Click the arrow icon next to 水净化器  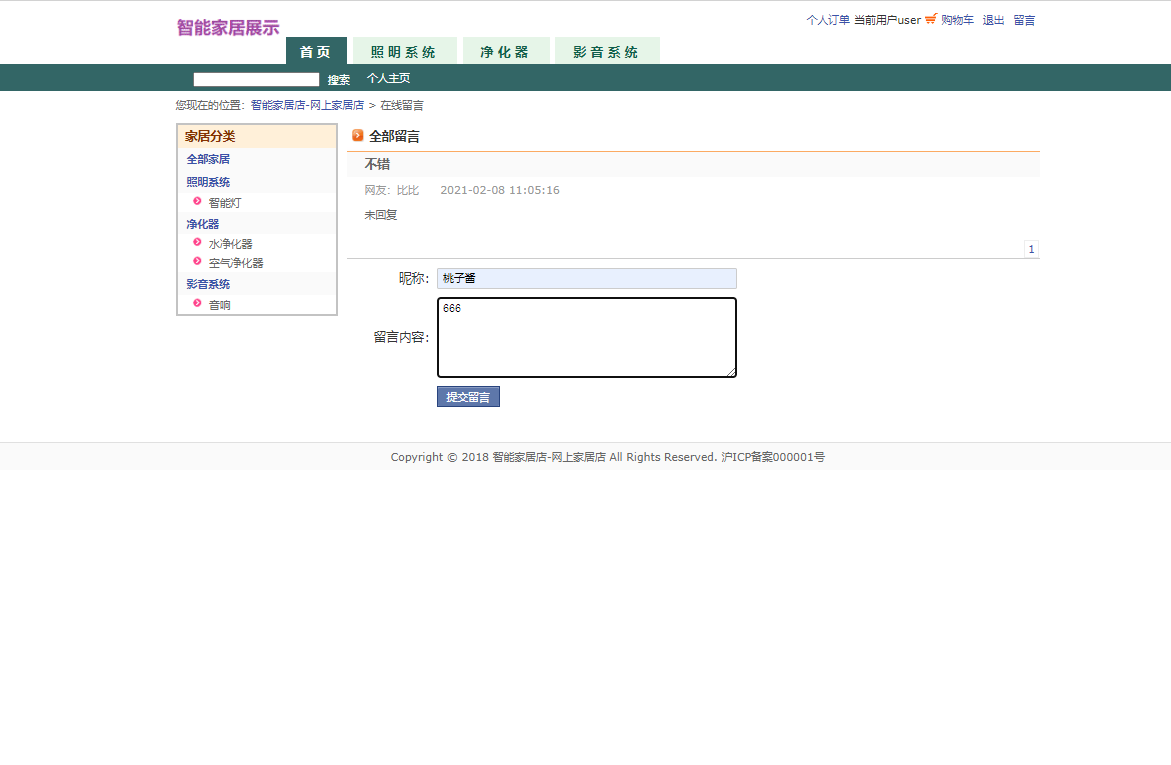pos(197,242)
